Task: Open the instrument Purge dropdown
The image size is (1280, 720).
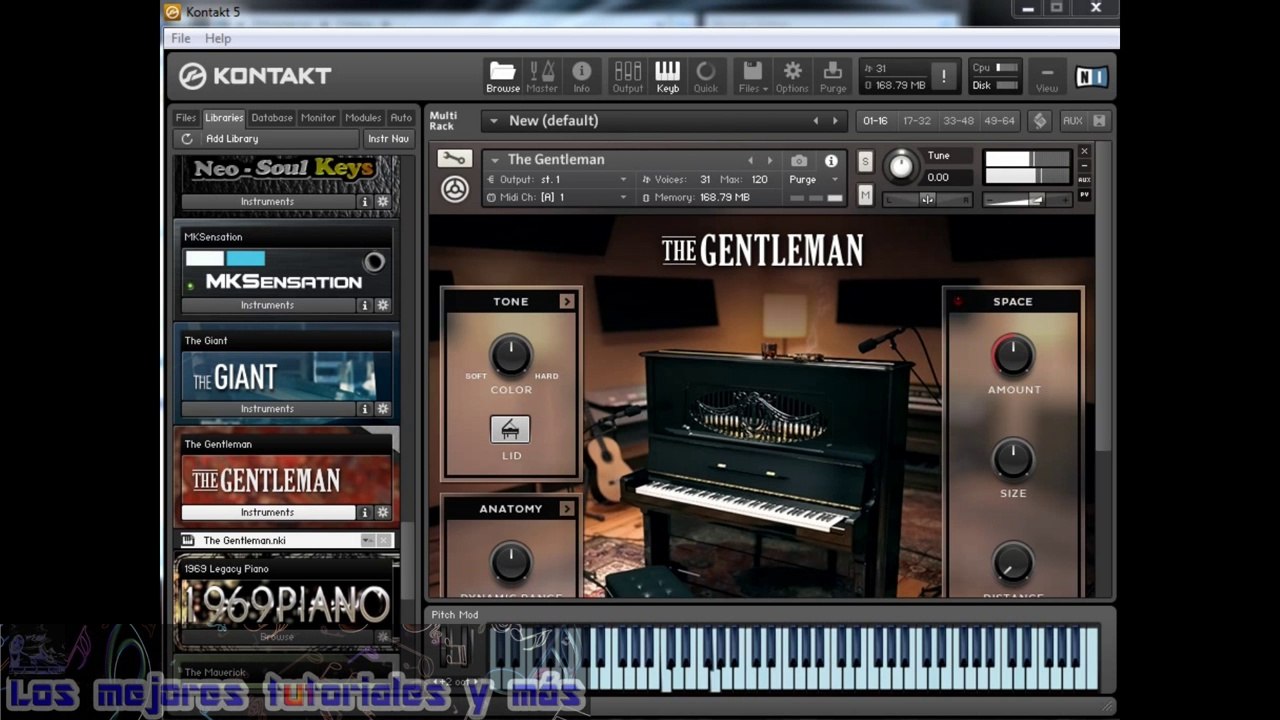Action: click(814, 179)
